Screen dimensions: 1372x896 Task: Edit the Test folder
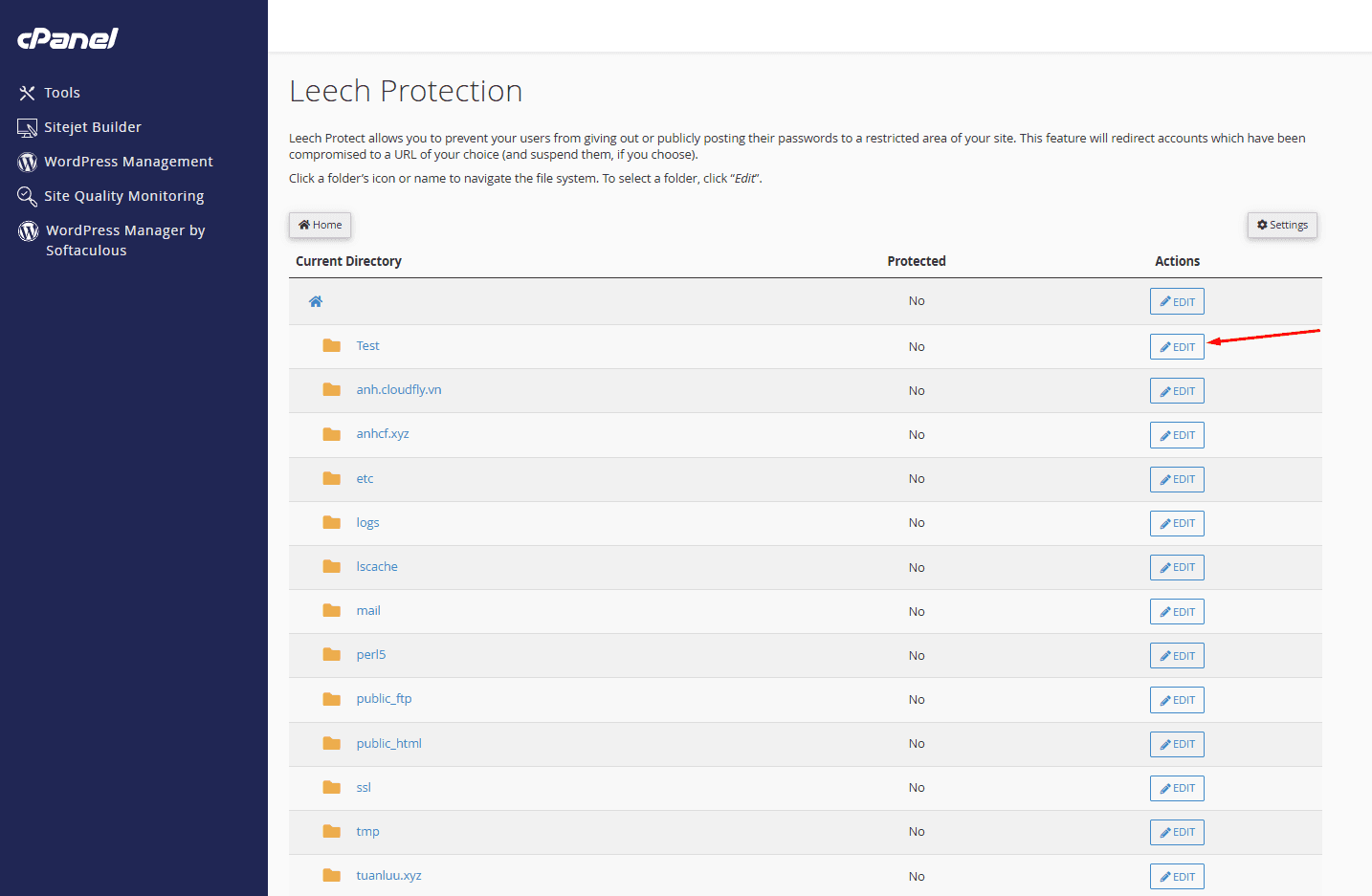click(1177, 347)
